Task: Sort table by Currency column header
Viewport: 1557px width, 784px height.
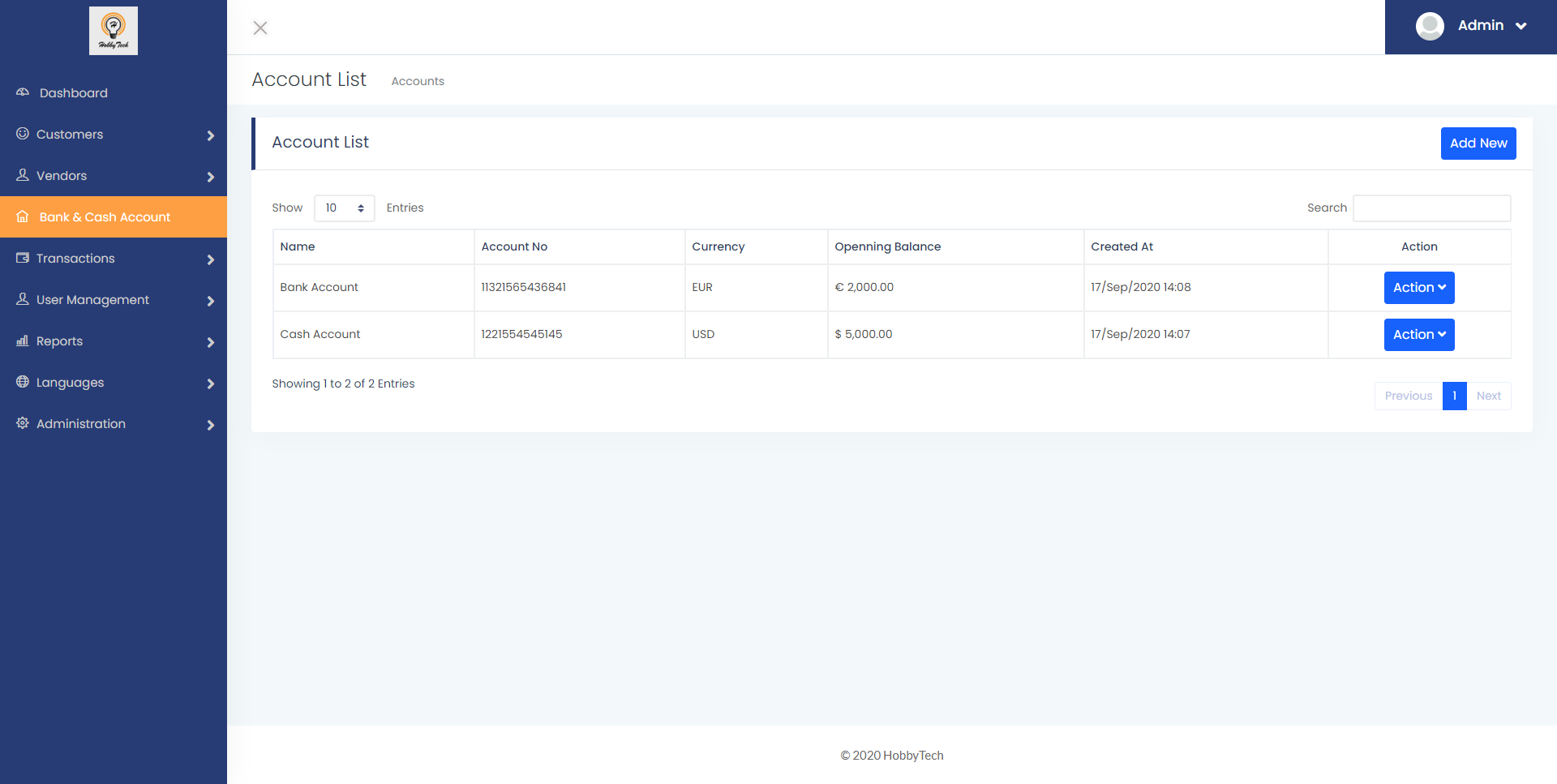Action: point(757,246)
